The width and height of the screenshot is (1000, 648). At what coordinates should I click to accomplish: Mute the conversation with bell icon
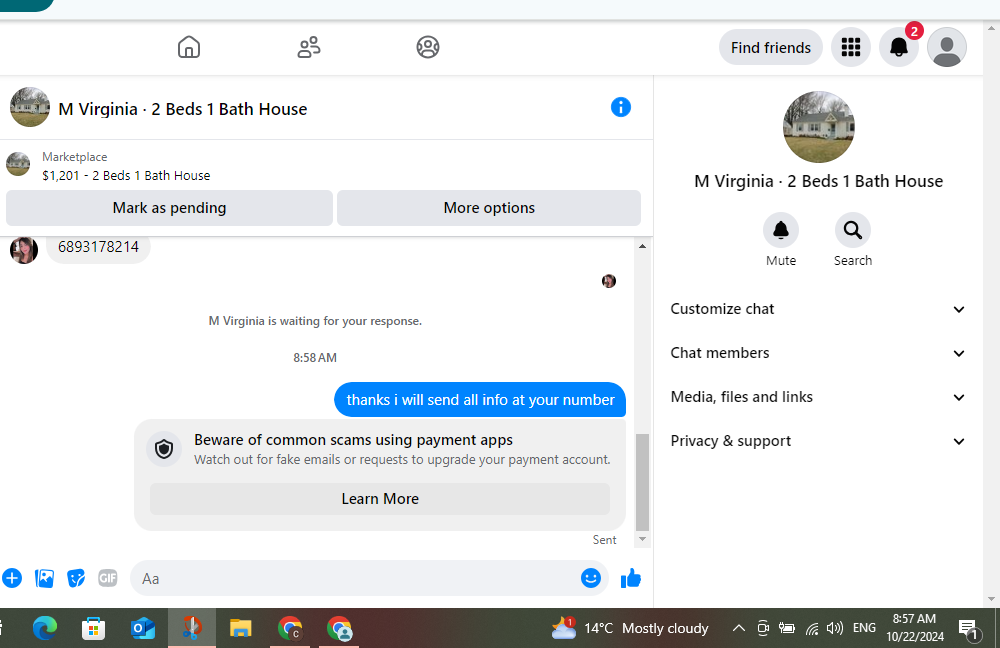[x=781, y=230]
